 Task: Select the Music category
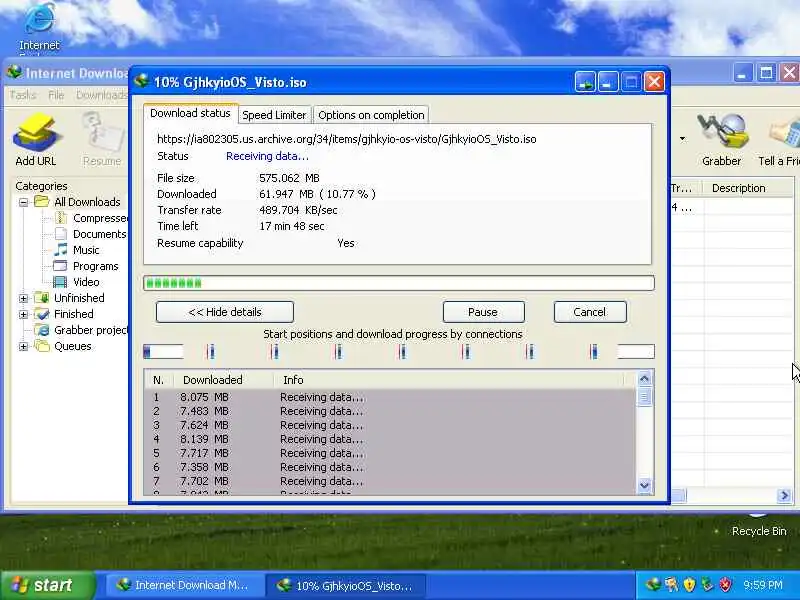coord(77,250)
